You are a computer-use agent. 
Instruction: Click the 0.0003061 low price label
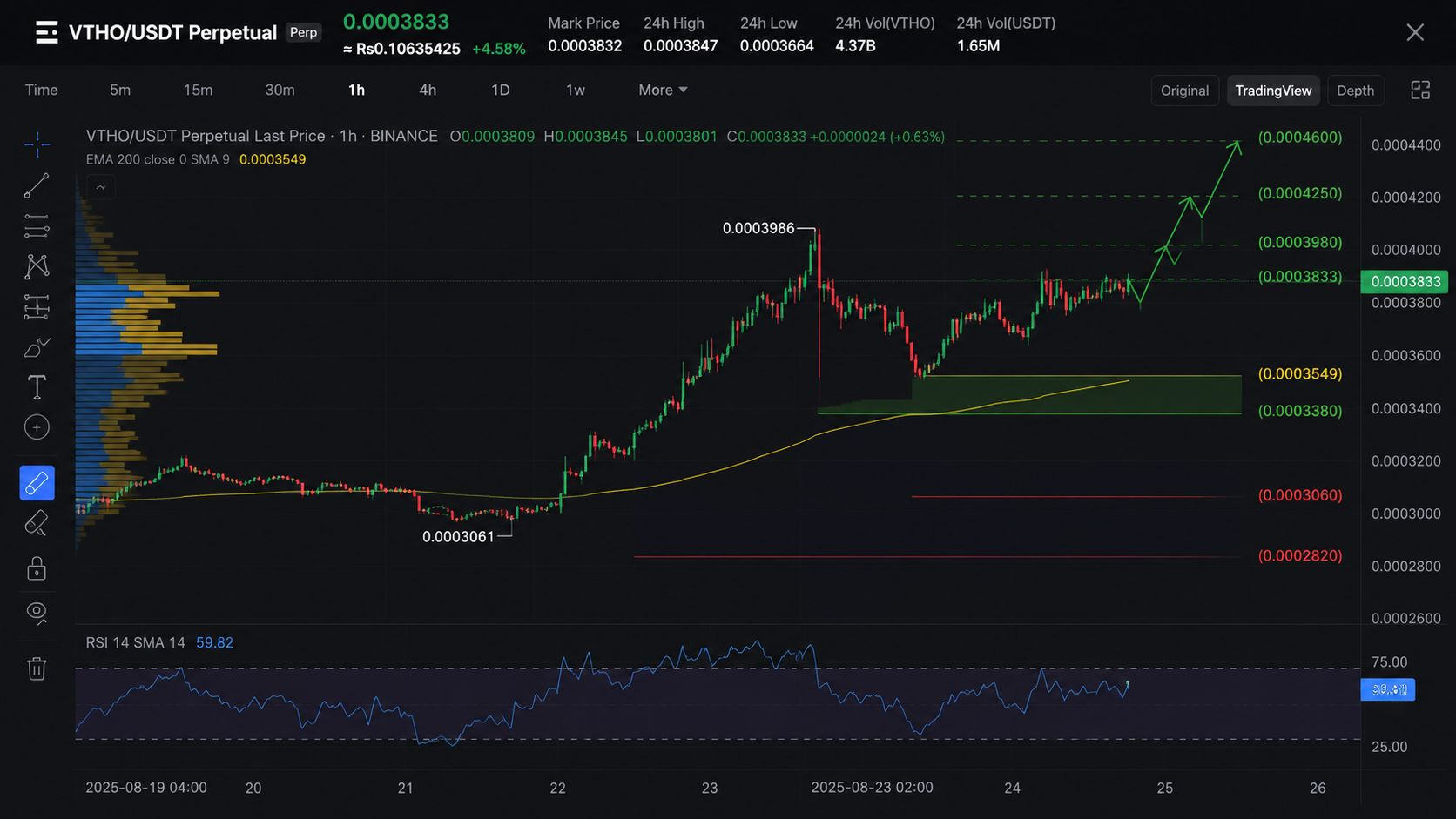tap(458, 536)
